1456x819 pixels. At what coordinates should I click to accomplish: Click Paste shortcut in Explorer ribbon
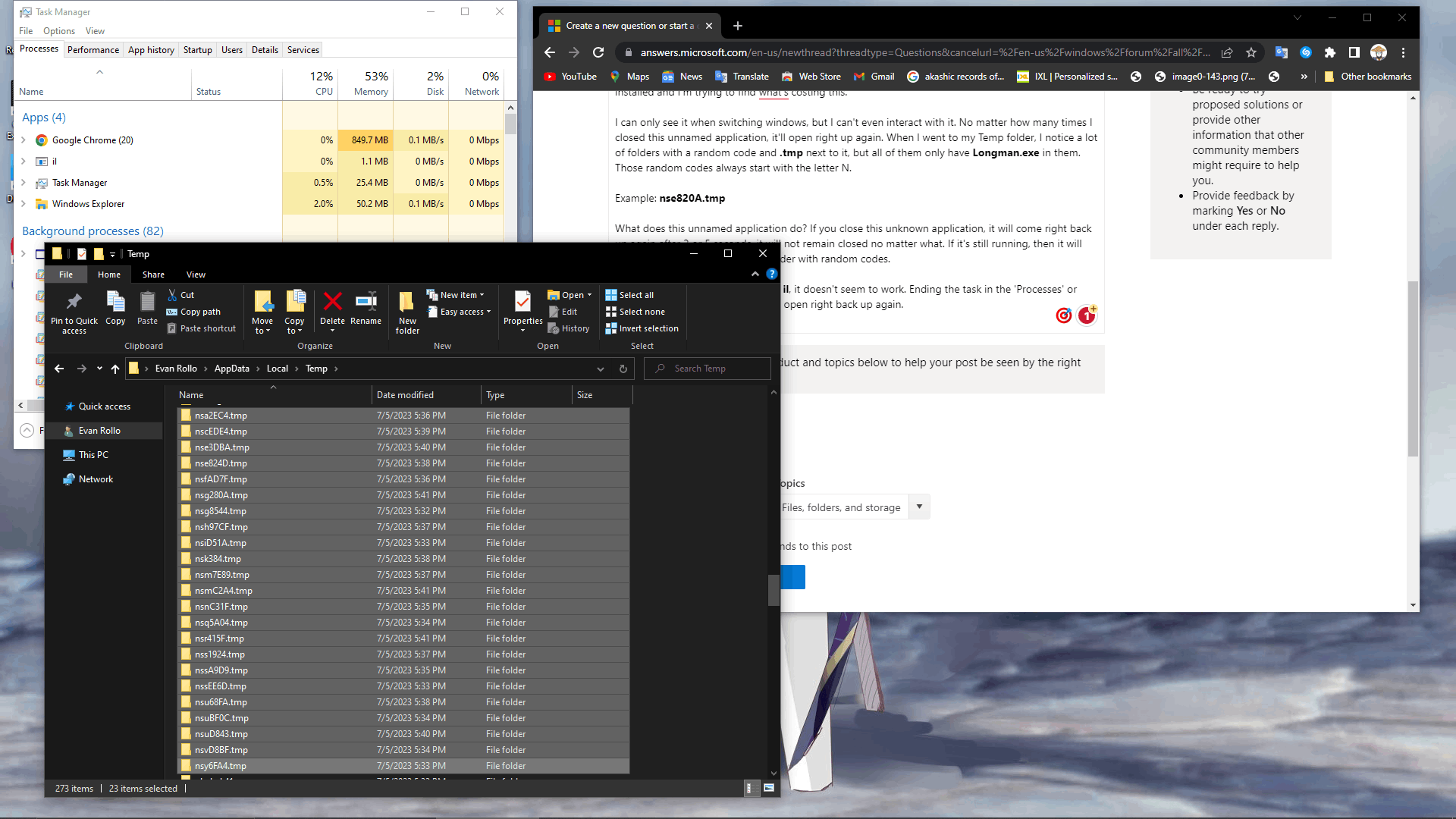[201, 328]
